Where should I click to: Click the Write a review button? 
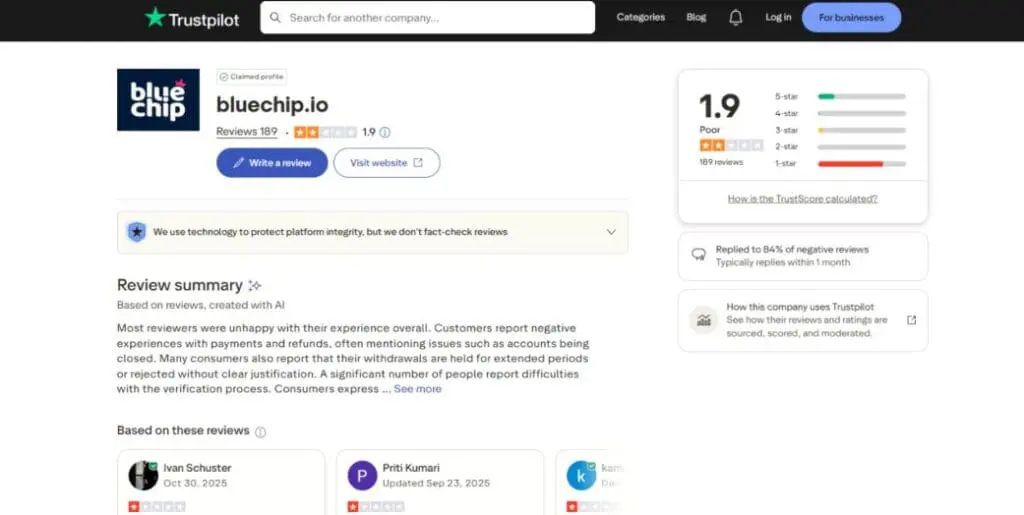pos(272,163)
